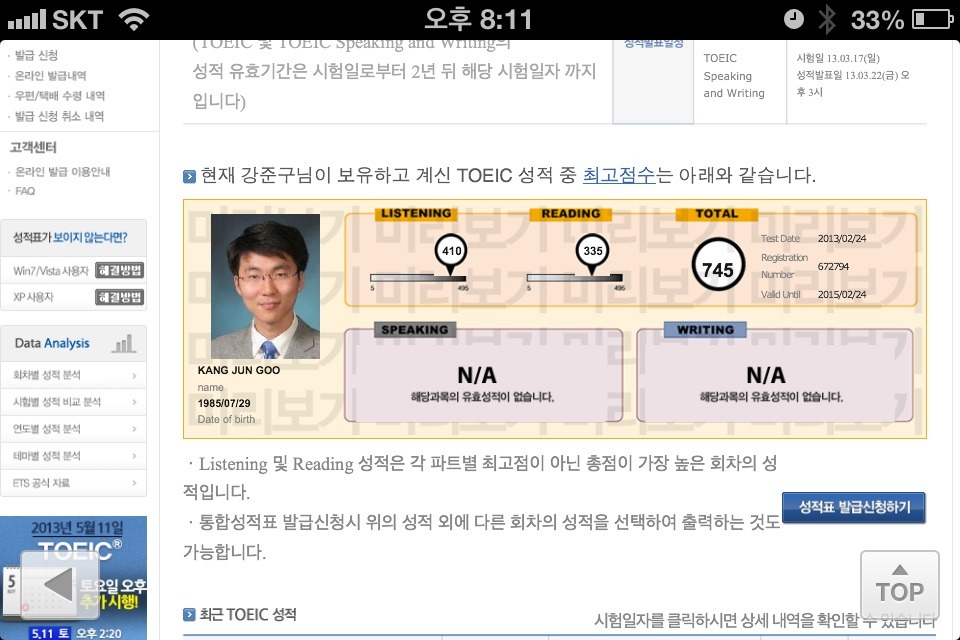
Task: Tap the clock alarm status icon
Action: click(x=793, y=19)
